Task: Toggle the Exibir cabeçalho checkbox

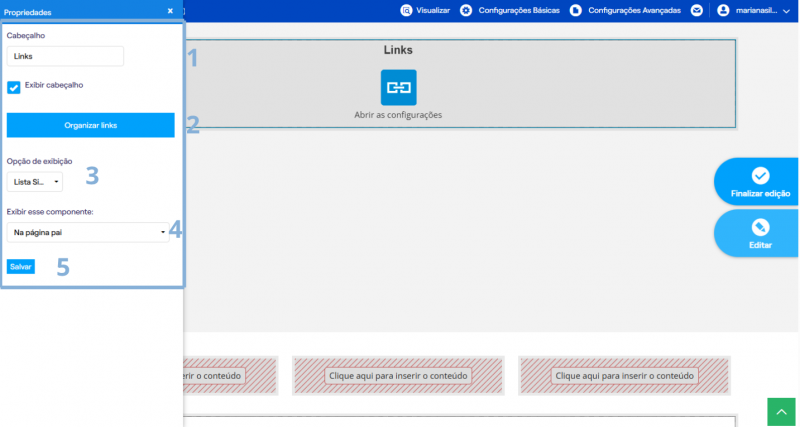Action: point(14,87)
